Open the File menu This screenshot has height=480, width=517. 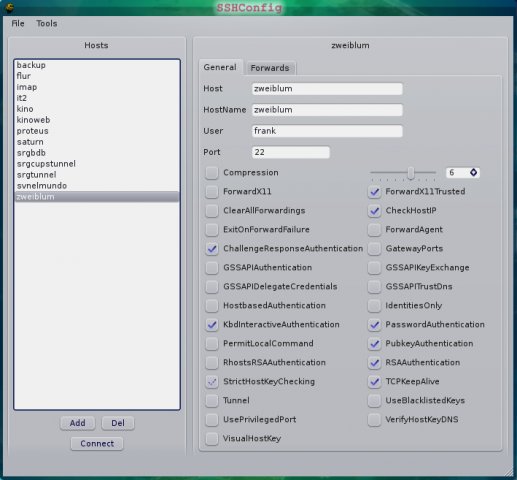tap(18, 23)
